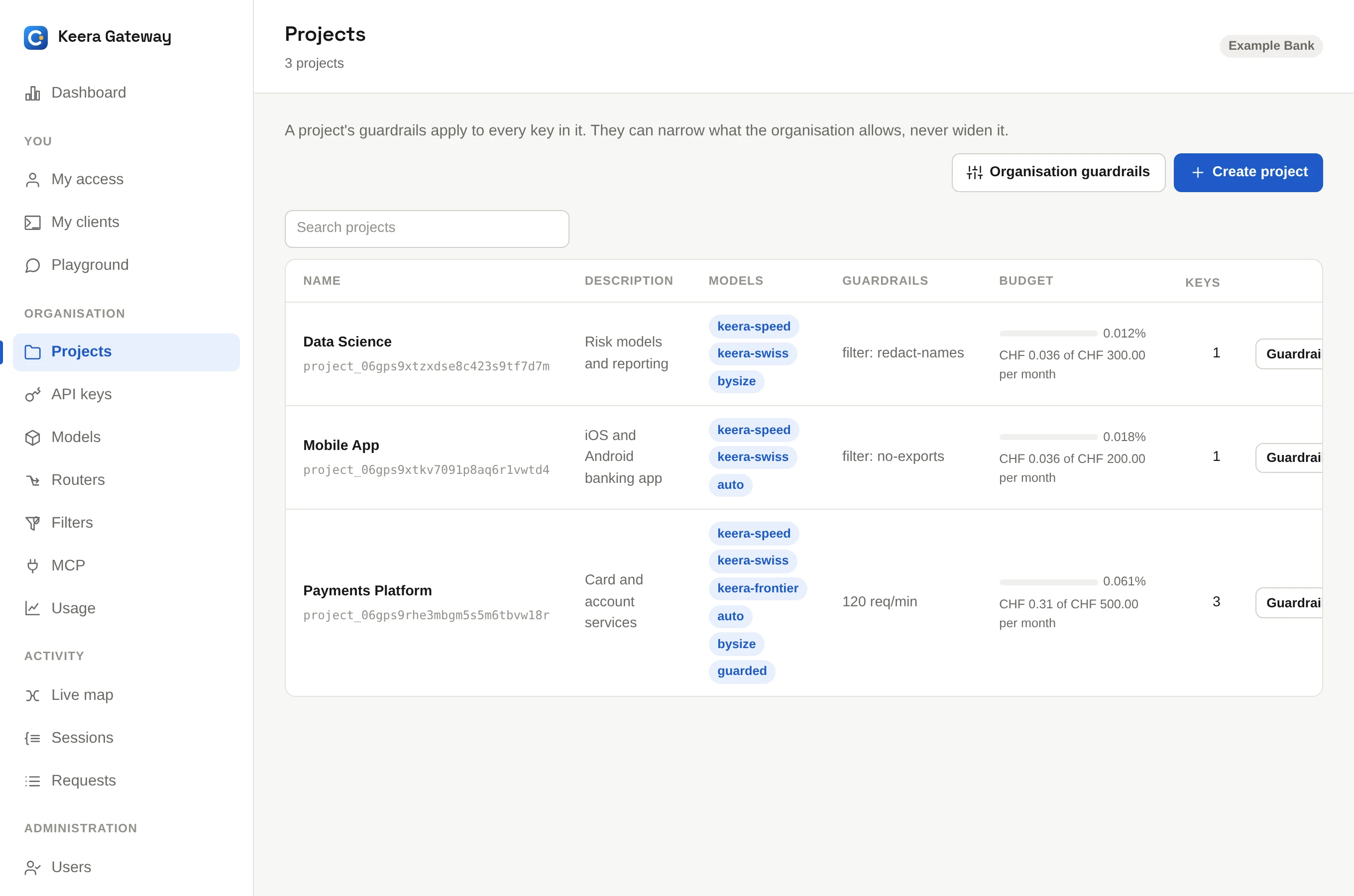Focus the Search projects field

pos(427,228)
